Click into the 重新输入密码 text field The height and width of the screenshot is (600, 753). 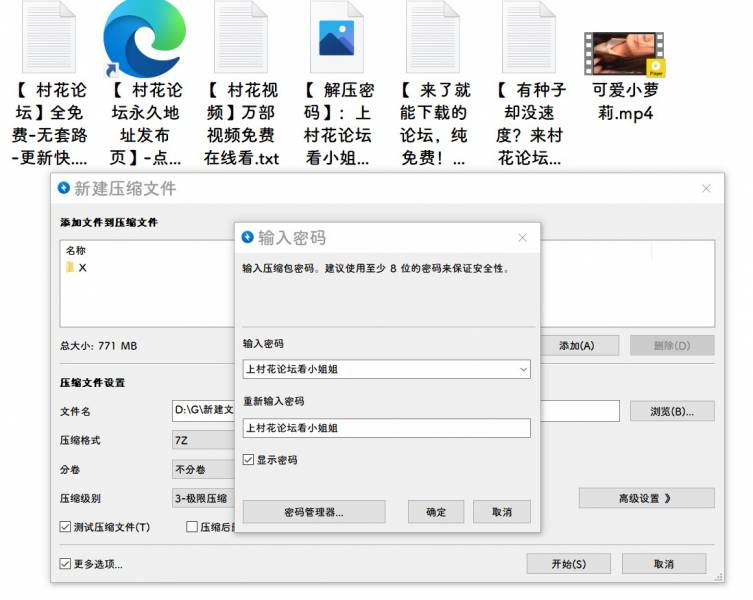(386, 428)
